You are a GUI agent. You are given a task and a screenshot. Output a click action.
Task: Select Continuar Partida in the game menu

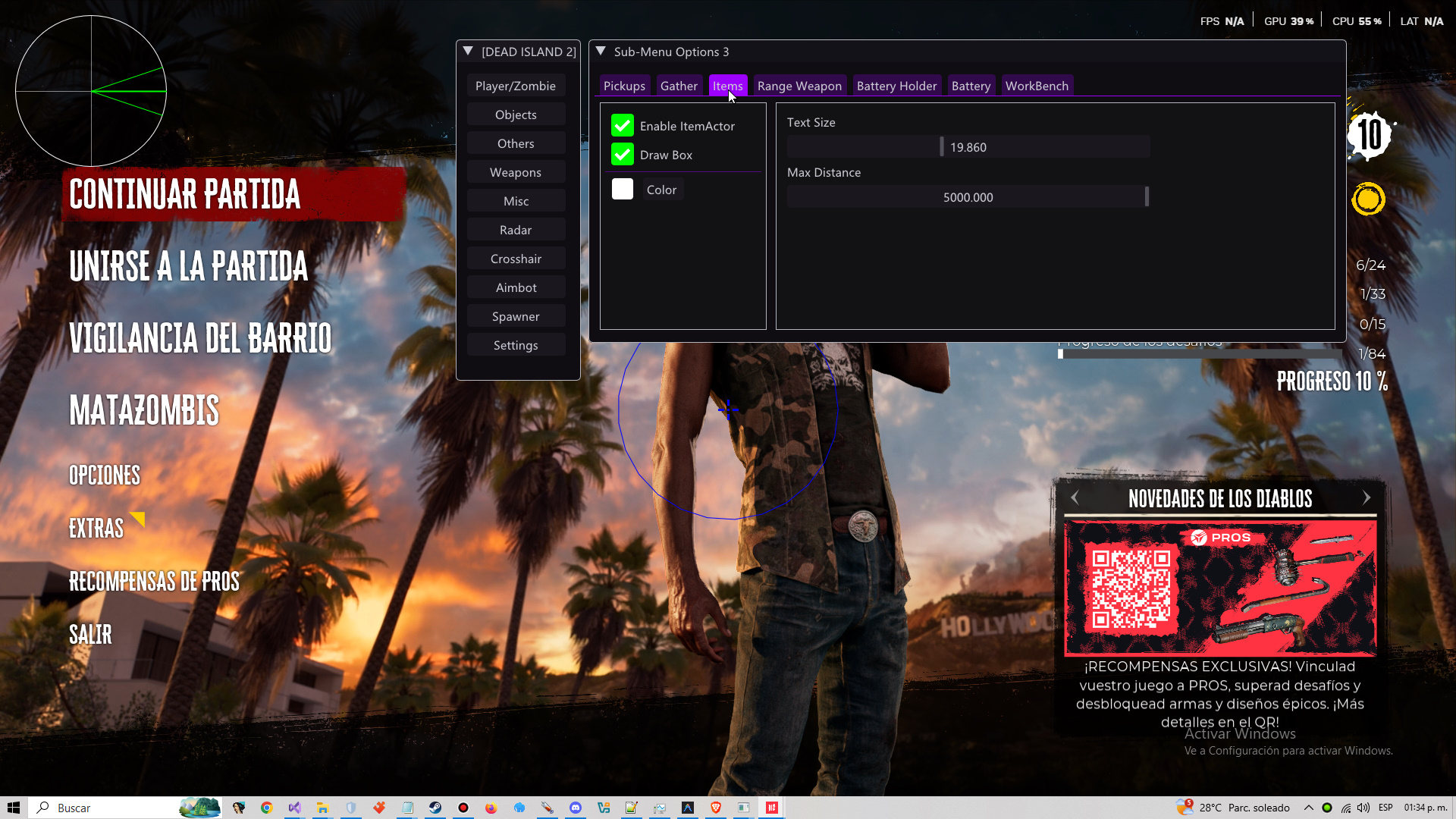tap(184, 195)
